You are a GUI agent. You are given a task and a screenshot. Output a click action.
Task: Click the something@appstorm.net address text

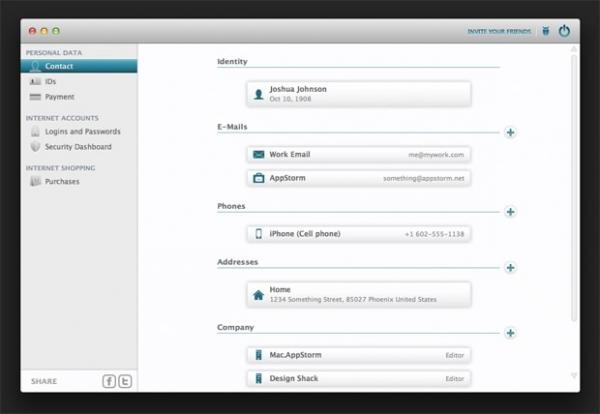[x=424, y=178]
